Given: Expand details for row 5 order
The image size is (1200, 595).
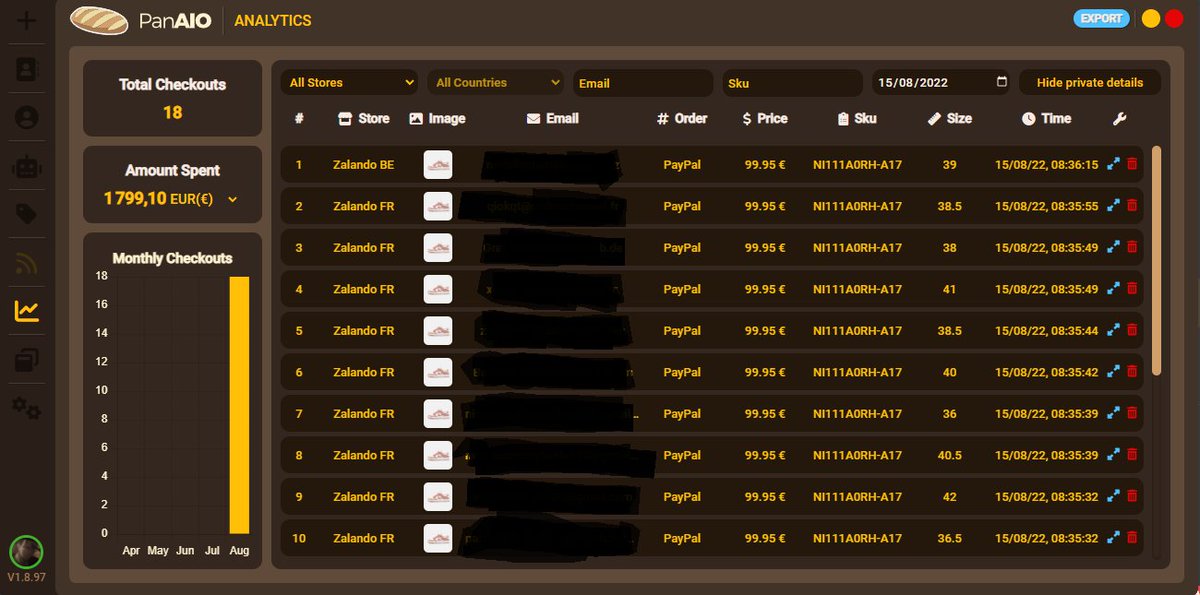Looking at the screenshot, I should pos(1113,330).
